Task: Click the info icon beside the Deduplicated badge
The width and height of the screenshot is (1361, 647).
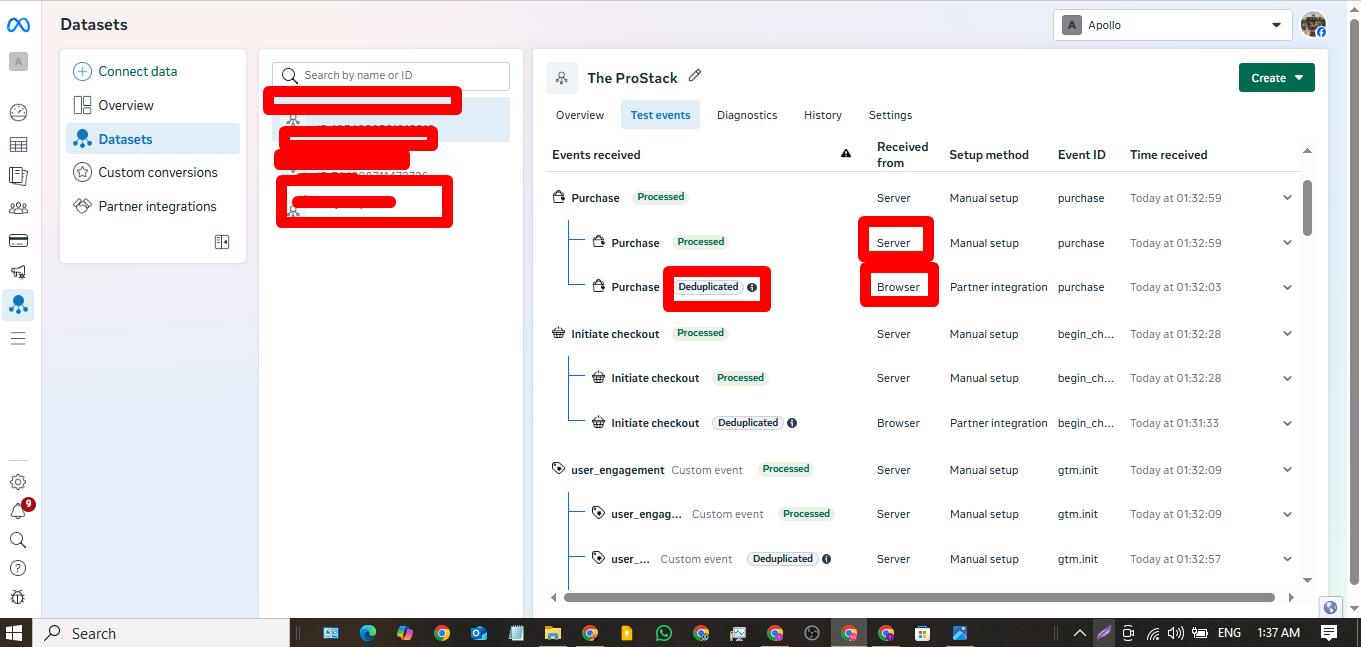Action: point(752,287)
